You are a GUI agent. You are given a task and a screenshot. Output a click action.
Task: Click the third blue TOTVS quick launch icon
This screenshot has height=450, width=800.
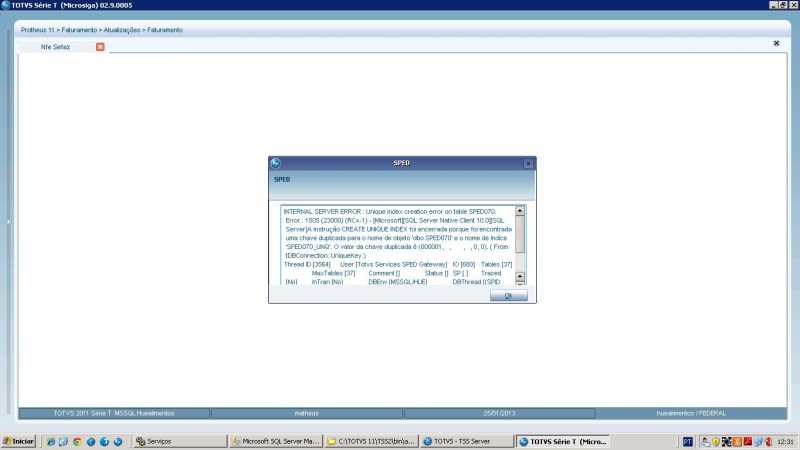118,442
